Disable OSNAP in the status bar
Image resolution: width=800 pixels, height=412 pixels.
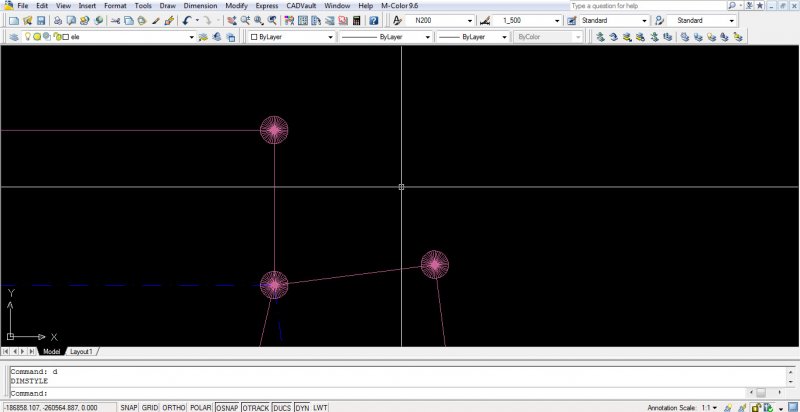point(227,407)
